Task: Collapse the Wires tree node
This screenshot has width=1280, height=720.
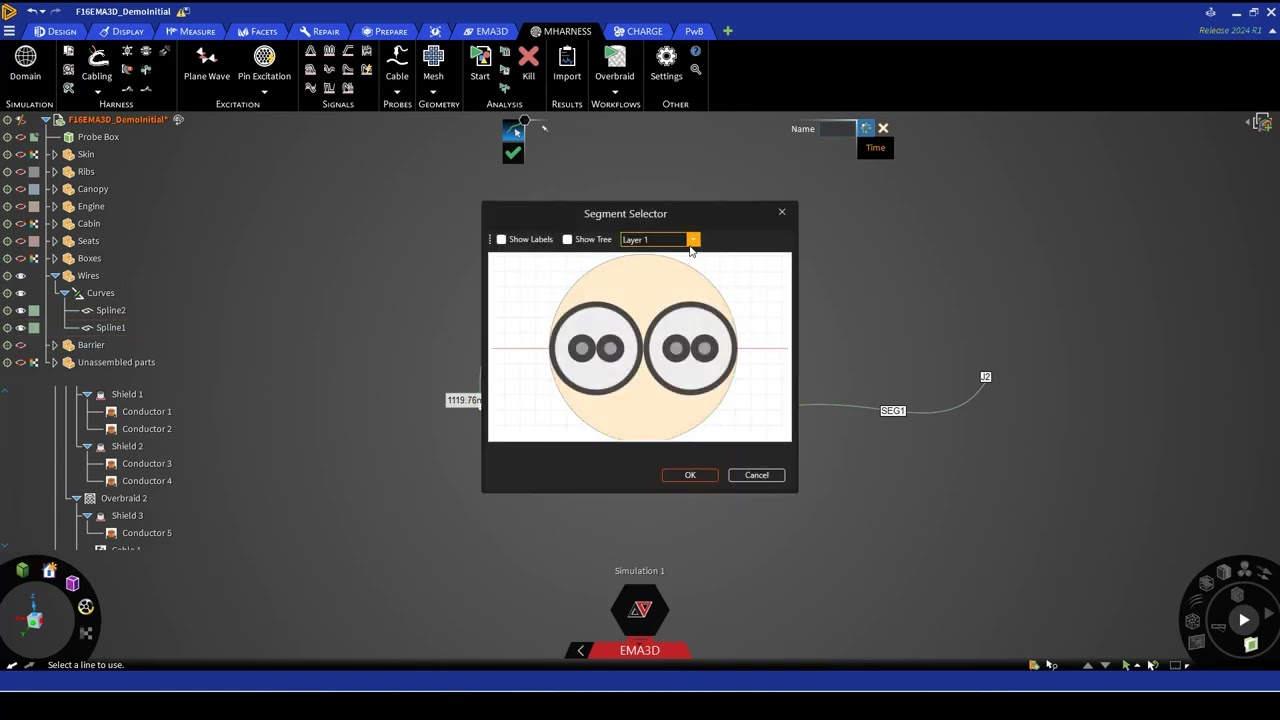Action: coord(55,276)
